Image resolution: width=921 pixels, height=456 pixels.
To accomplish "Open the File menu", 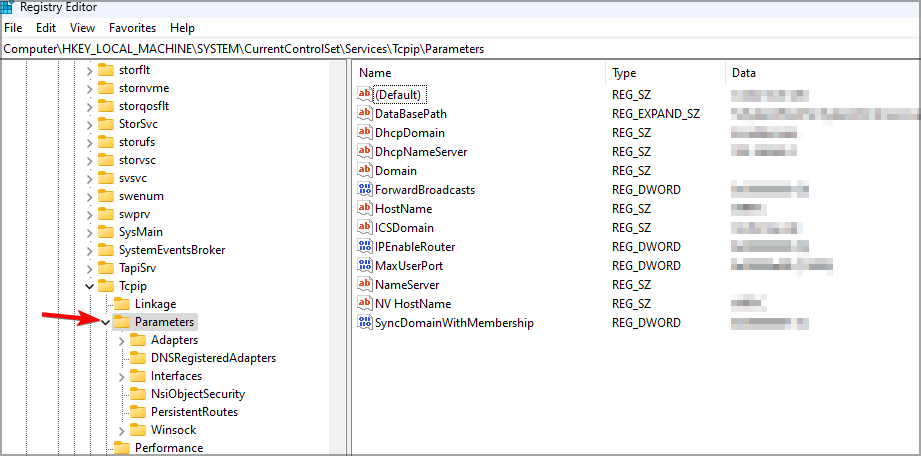I will pyautogui.click(x=13, y=28).
